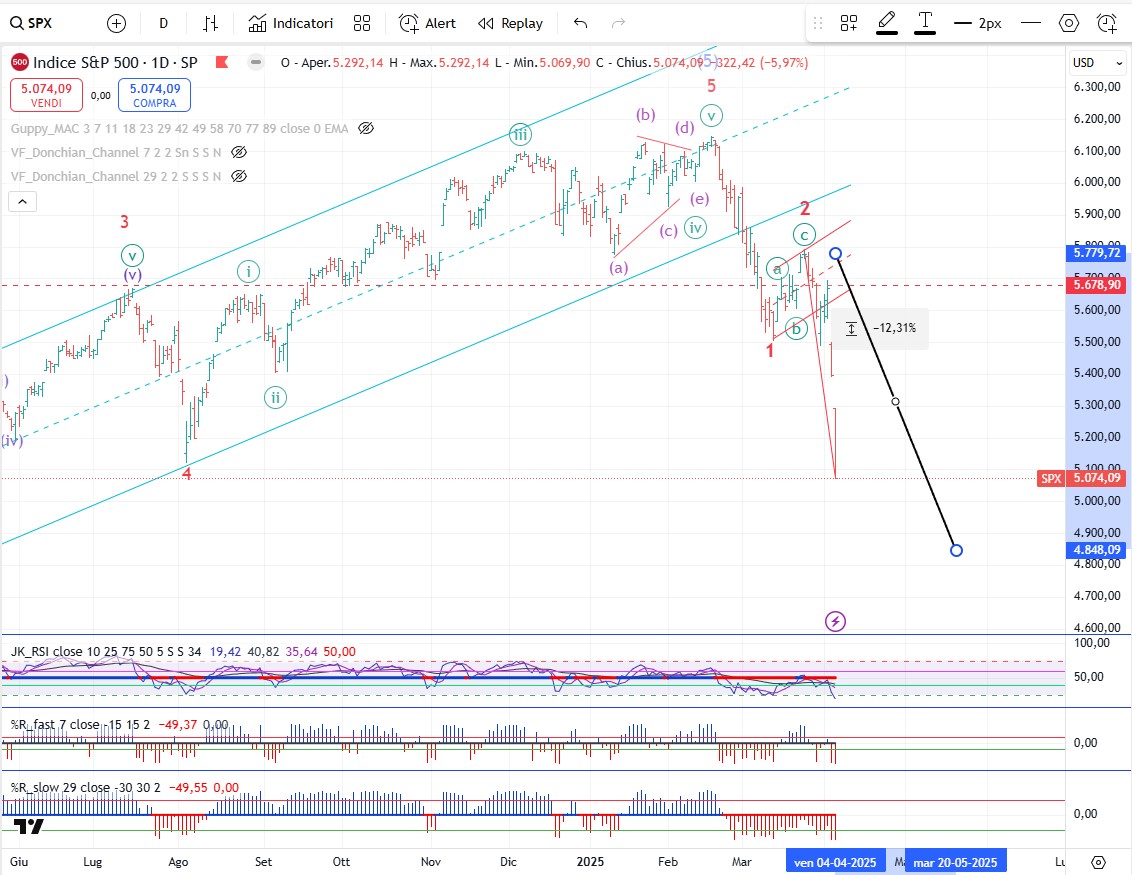This screenshot has height=875, width=1132.
Task: Click the purple (b) wave label
Action: coord(645,114)
